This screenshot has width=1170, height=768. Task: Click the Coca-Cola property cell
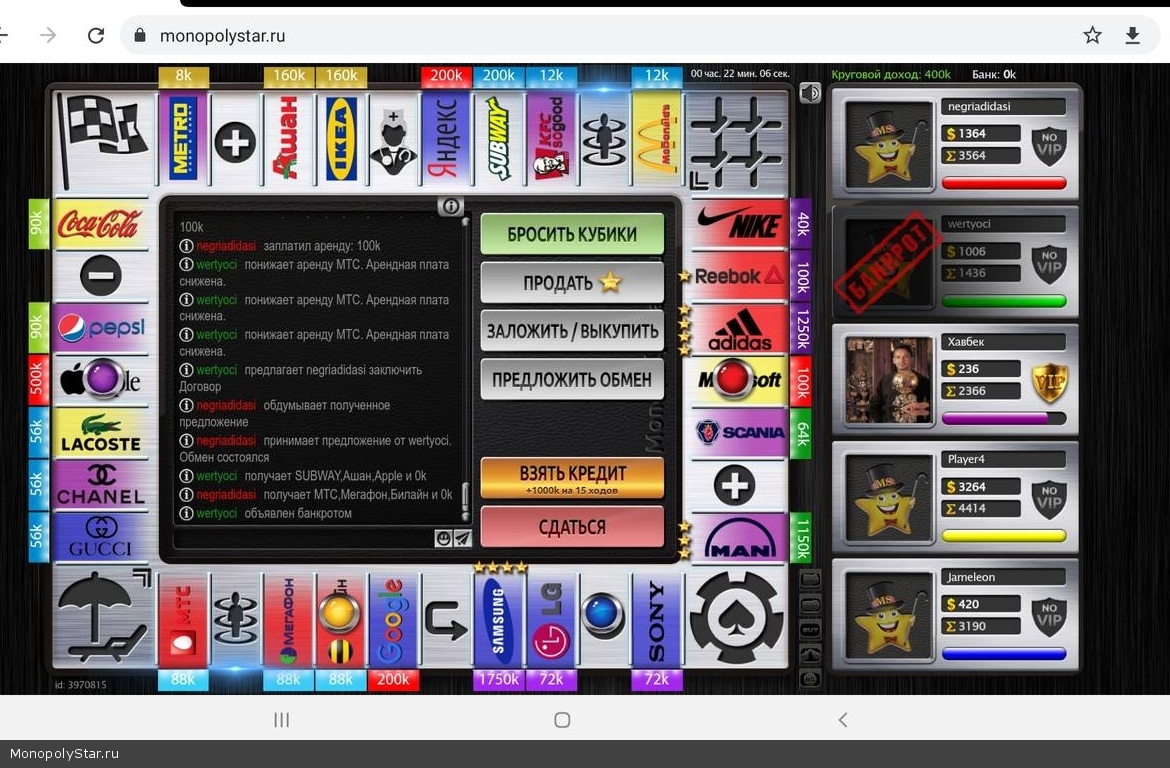coord(101,223)
